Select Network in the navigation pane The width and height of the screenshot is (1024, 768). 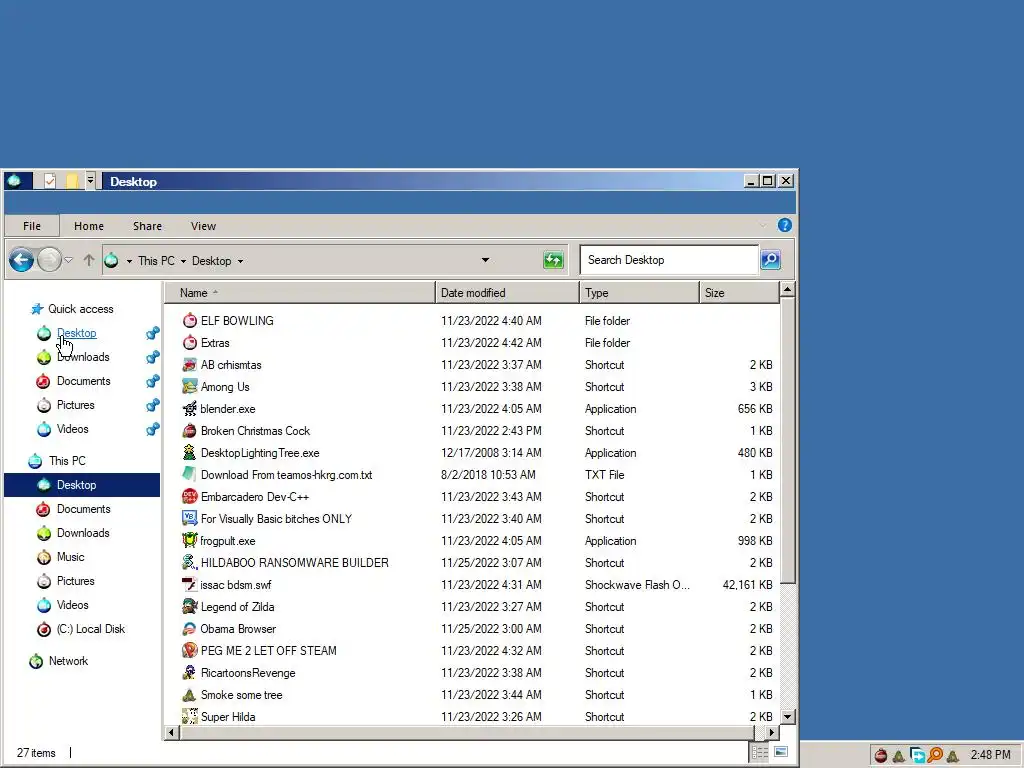(x=69, y=661)
